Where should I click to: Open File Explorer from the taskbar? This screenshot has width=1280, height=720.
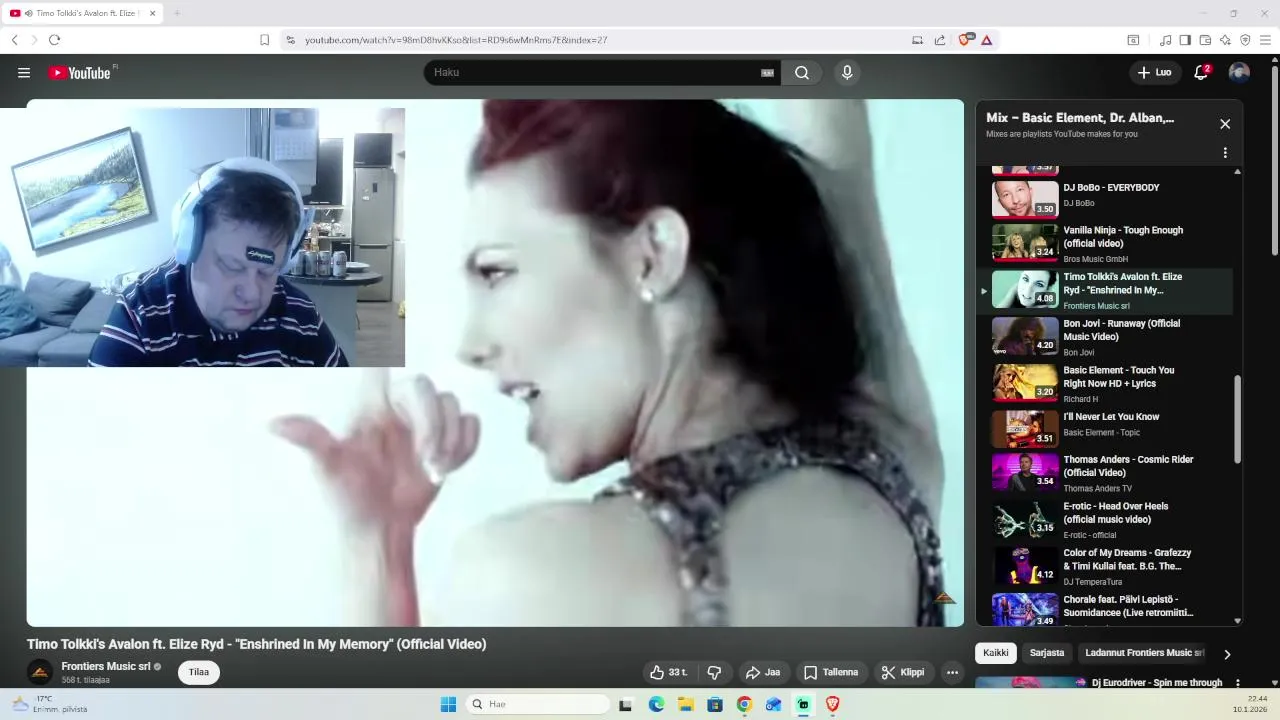(685, 704)
